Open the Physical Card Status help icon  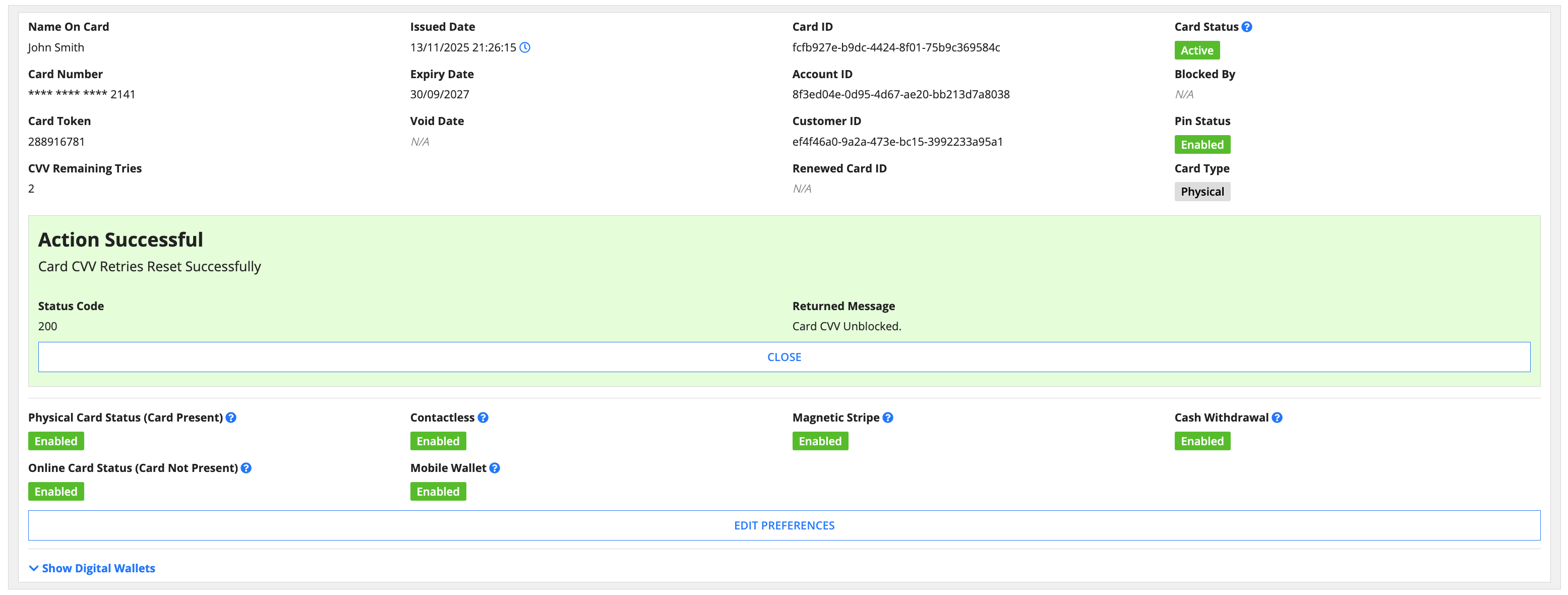coord(231,418)
